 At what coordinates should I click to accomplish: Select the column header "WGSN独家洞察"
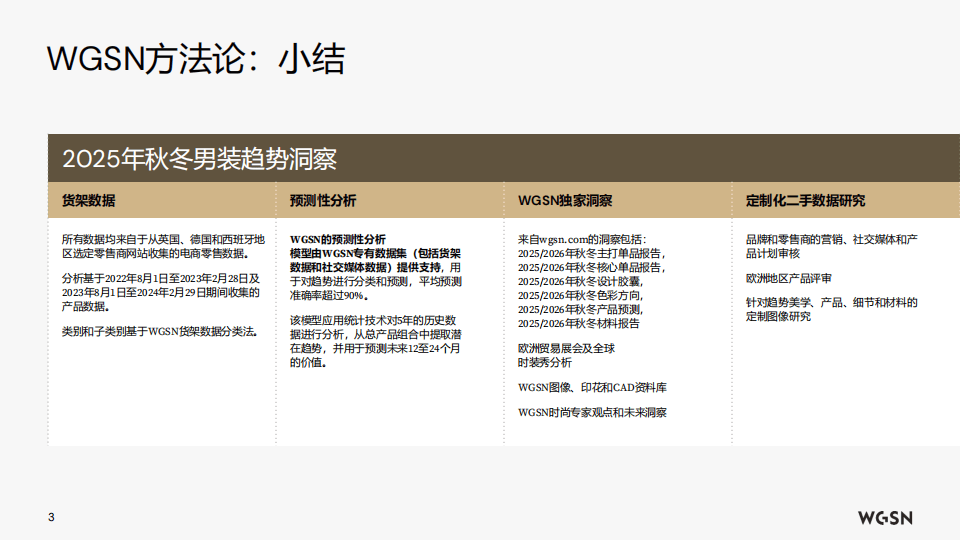pyautogui.click(x=564, y=200)
